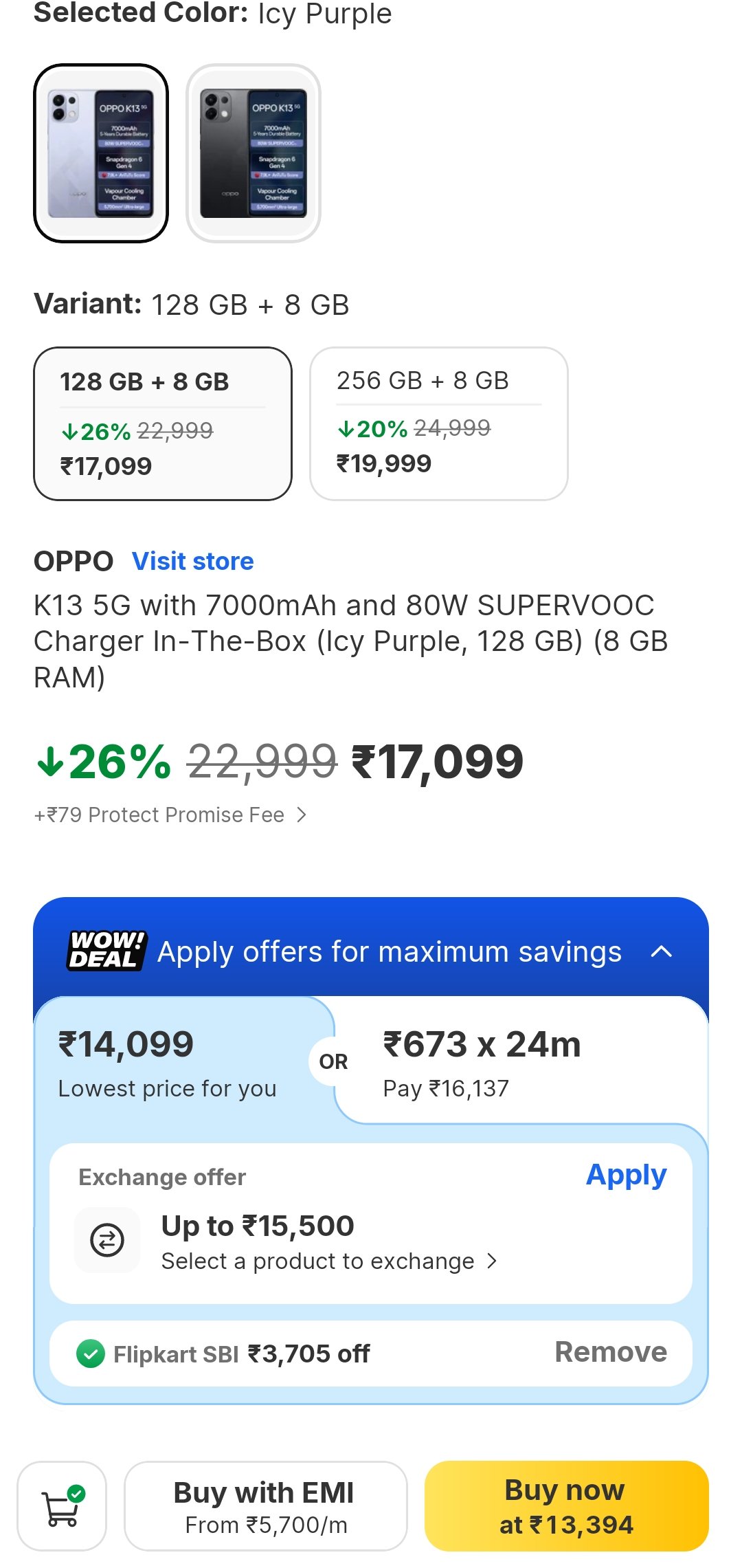Tap the exchange arrows icon
Image resolution: width=742 pixels, height=1568 pixels.
[x=107, y=1239]
